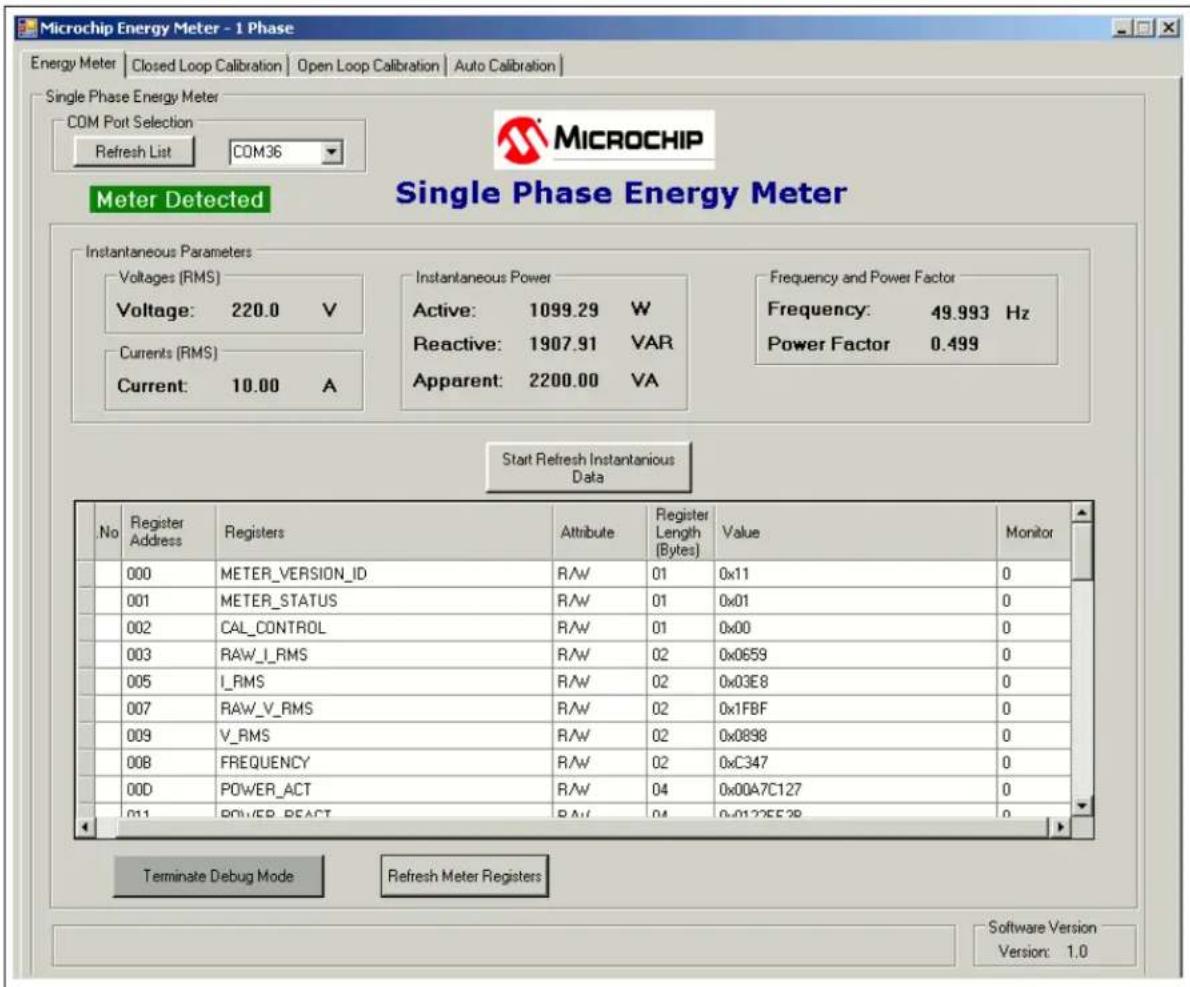Click the Attribute column header

click(600, 532)
